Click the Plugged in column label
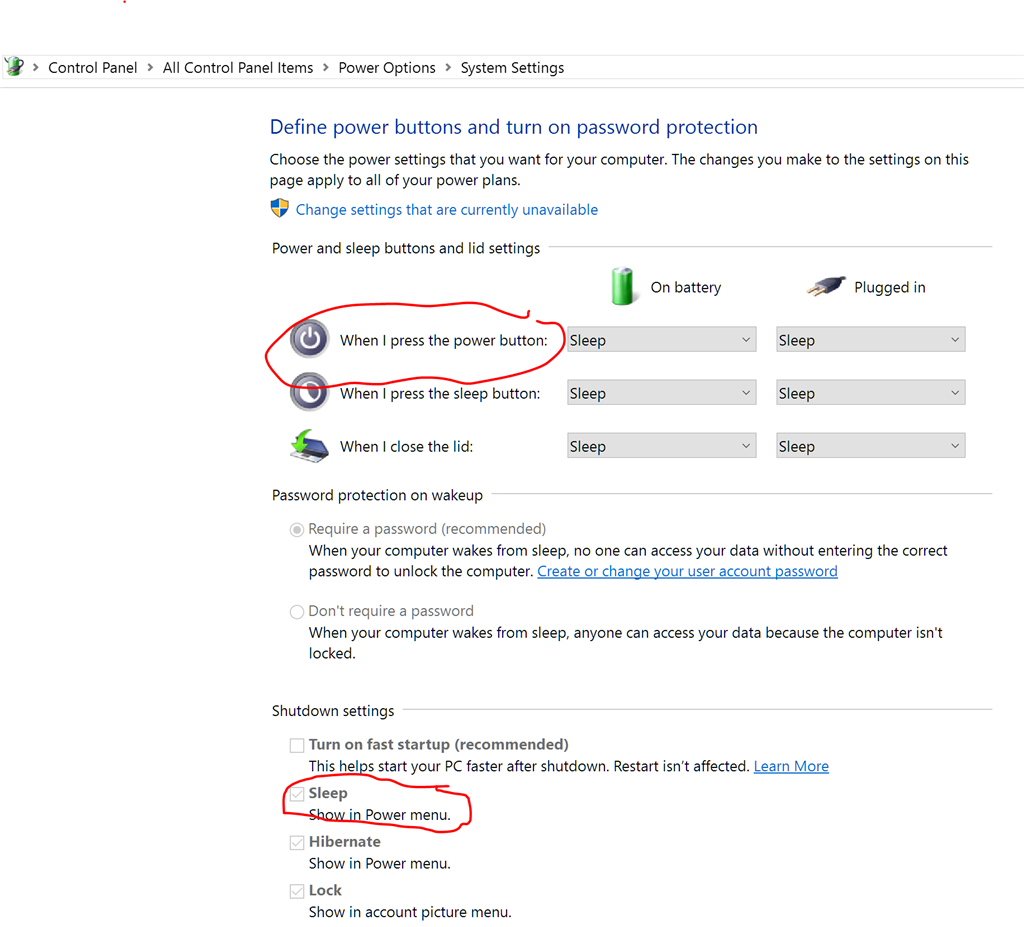This screenshot has width=1024, height=927. 889,287
